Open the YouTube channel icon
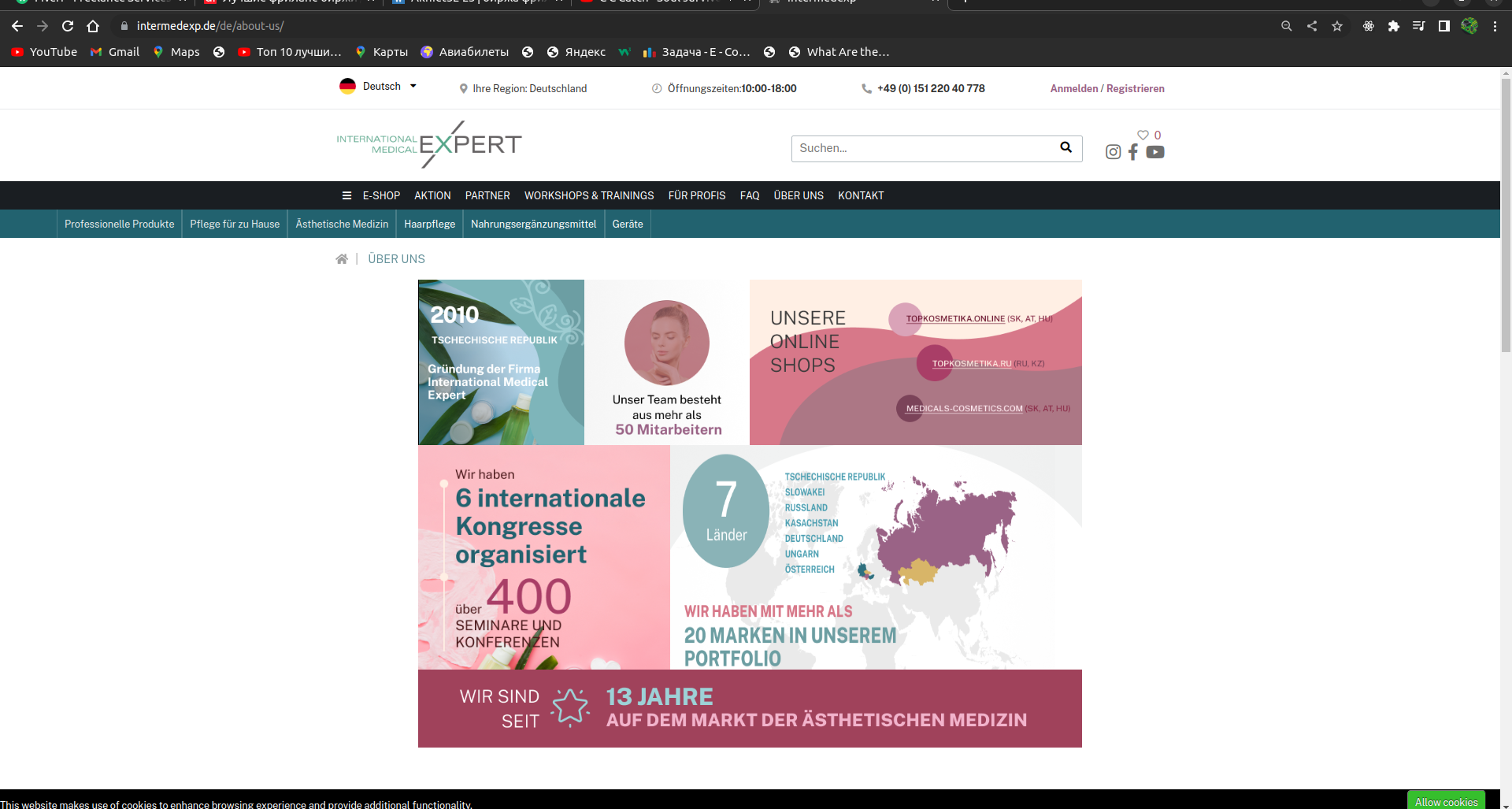 pos(1155,152)
